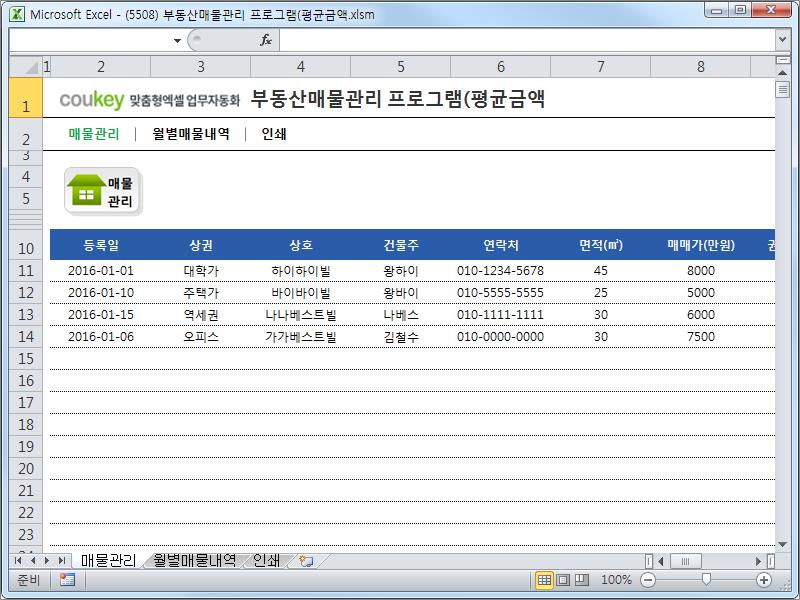This screenshot has width=800, height=600.
Task: Click the split box above the vertical scrollbar
Action: (783, 60)
